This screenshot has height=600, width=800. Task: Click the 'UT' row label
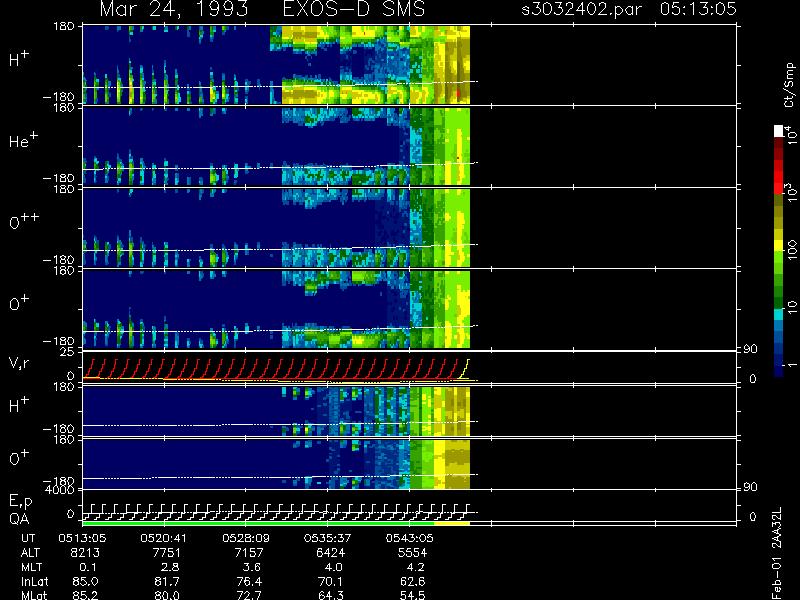[x=29, y=538]
